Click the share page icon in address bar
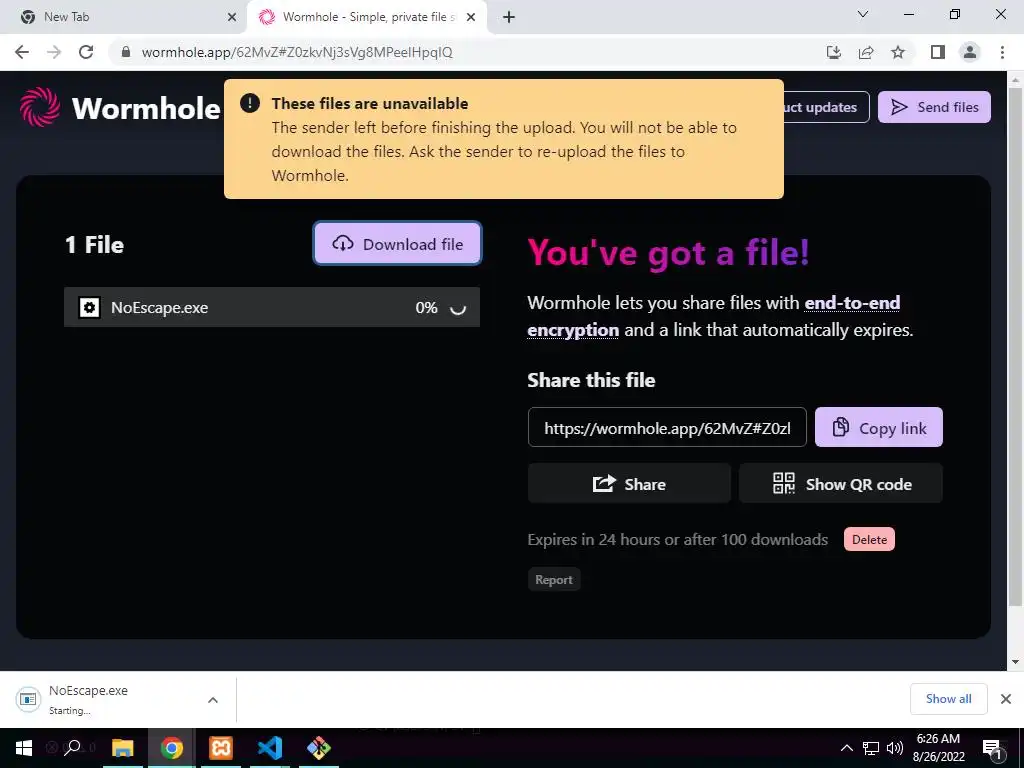 (866, 52)
